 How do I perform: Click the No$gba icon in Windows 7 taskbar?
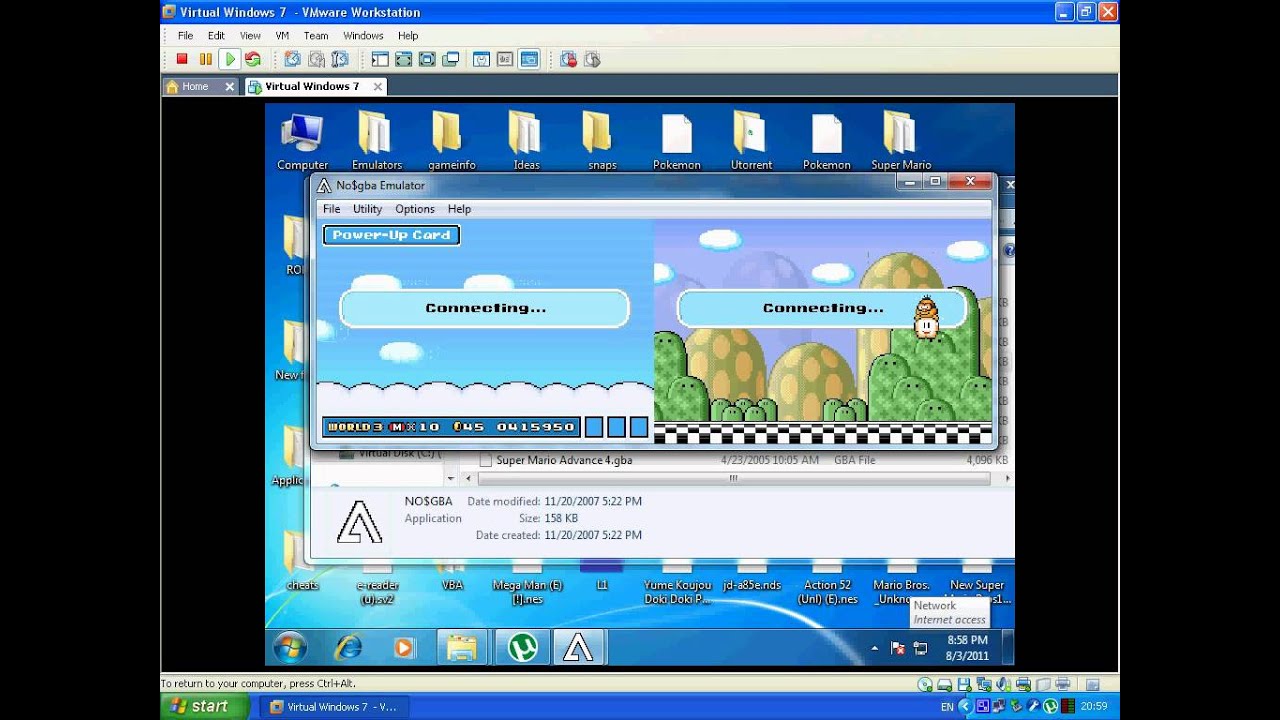coord(578,647)
